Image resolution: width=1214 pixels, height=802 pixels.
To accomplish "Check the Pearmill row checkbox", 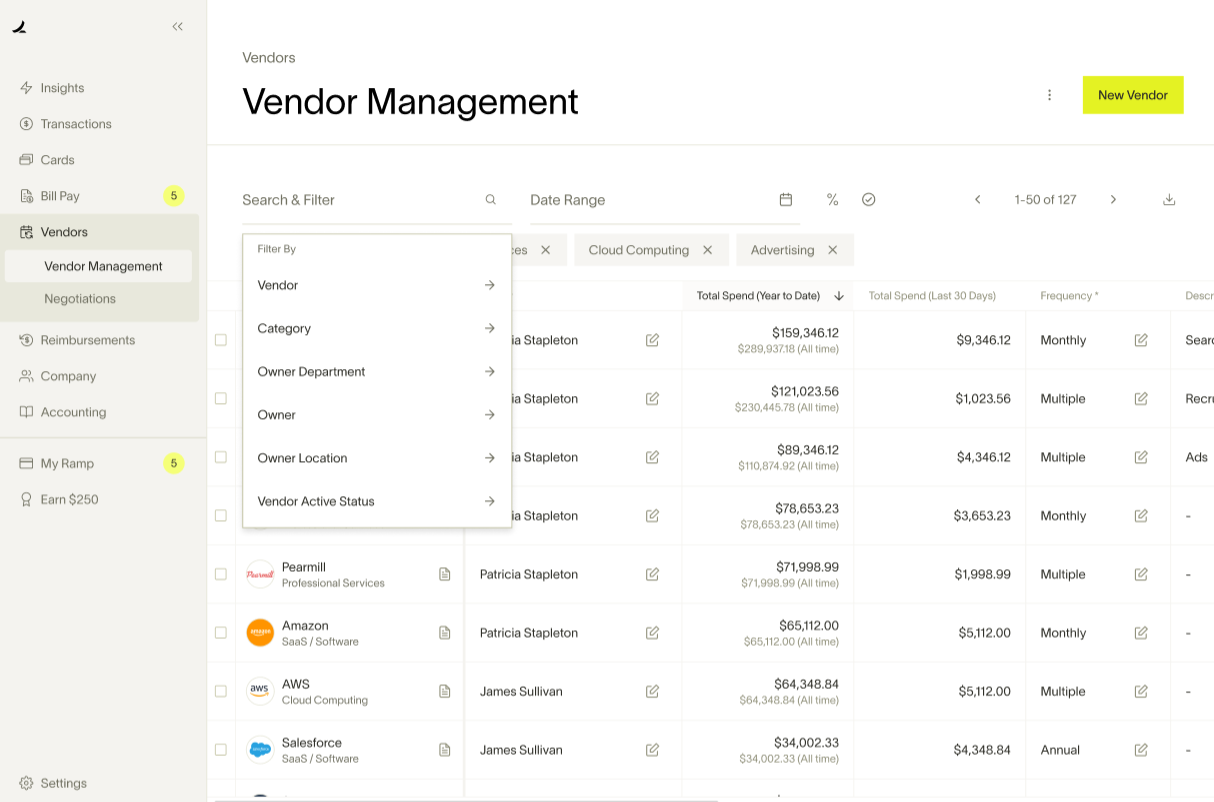I will 221,574.
